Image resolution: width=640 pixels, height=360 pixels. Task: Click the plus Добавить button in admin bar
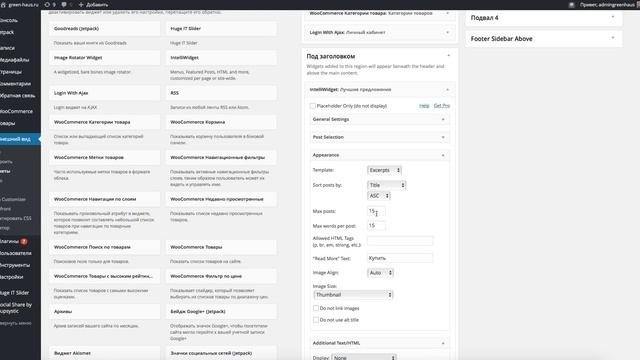click(x=93, y=4)
